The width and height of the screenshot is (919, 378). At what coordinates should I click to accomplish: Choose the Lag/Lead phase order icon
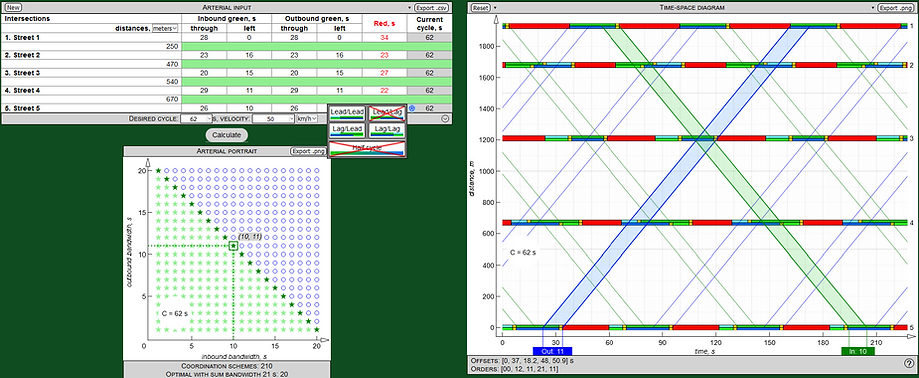[347, 130]
